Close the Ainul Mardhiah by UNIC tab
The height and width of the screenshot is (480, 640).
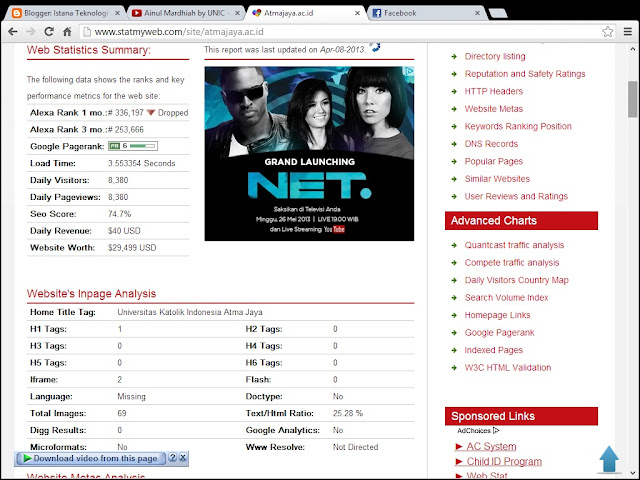pos(237,13)
